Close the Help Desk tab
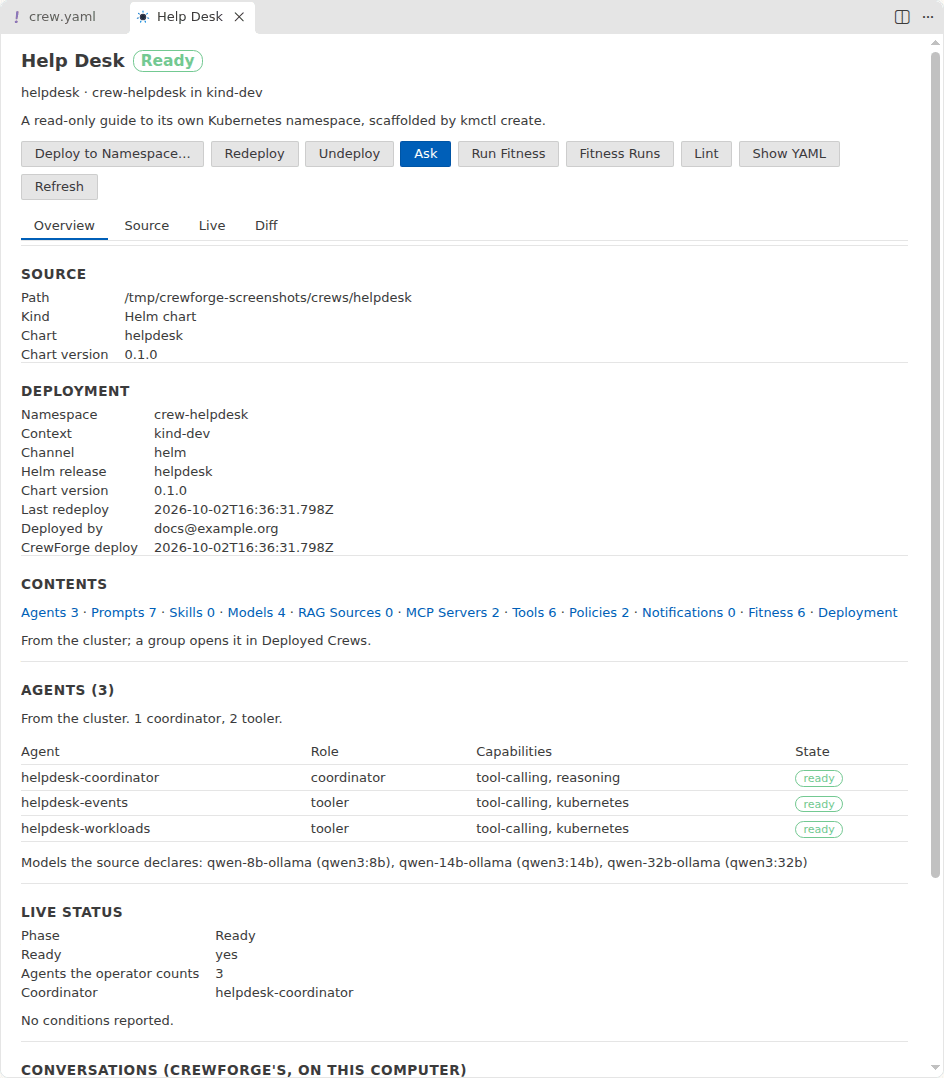The width and height of the screenshot is (944, 1078). 239,16
